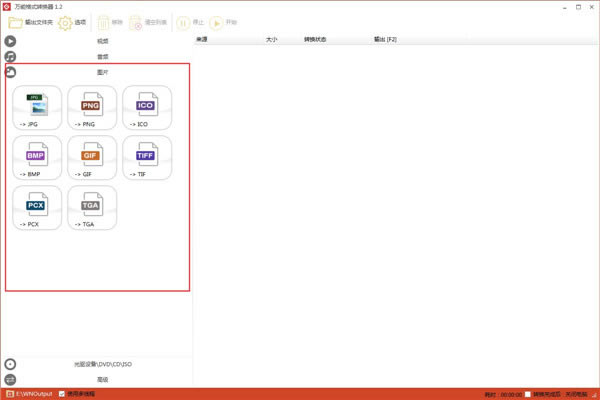Choose the -> BMP image conversion

pos(37,158)
